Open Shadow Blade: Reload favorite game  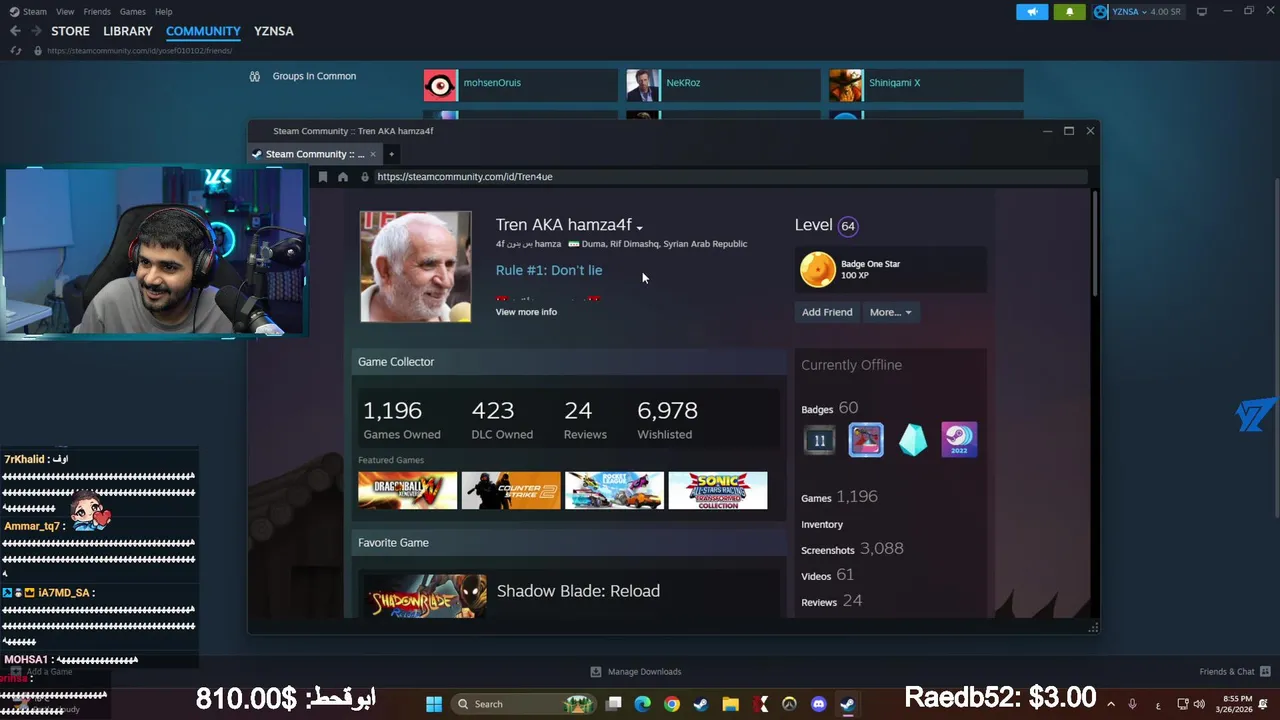578,591
